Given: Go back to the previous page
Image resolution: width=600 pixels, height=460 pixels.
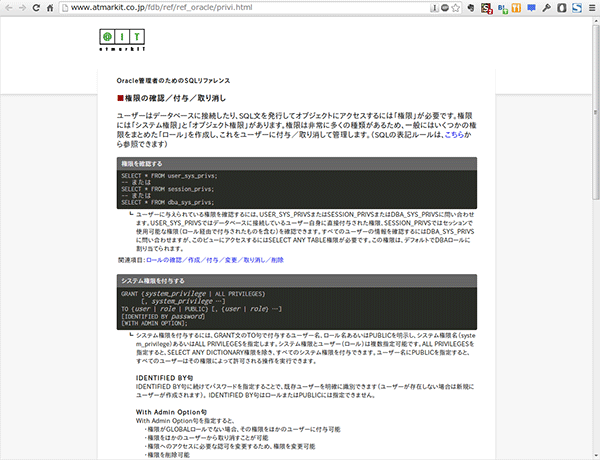Looking at the screenshot, I should tap(8, 8).
